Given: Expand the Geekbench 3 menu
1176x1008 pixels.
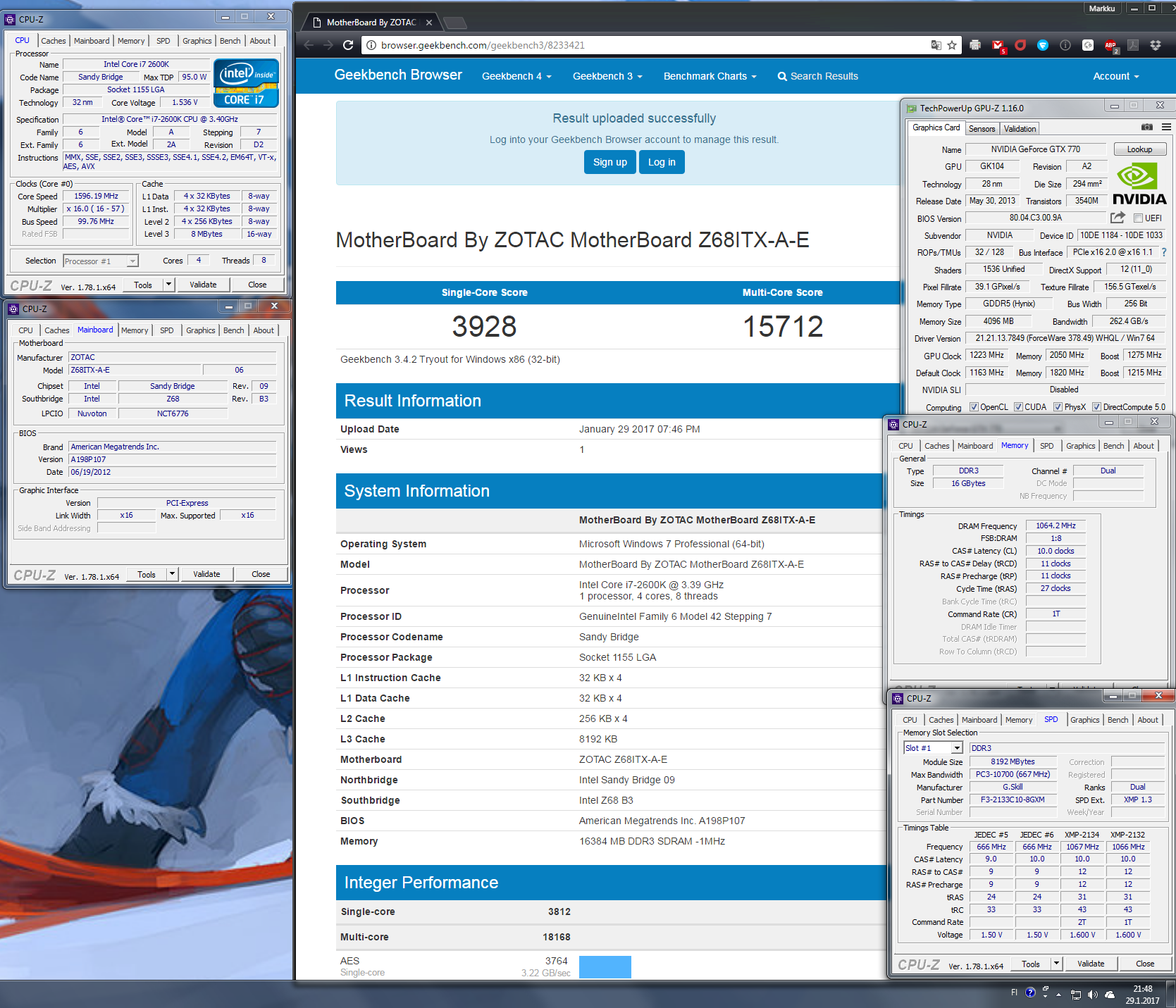Looking at the screenshot, I should point(607,76).
